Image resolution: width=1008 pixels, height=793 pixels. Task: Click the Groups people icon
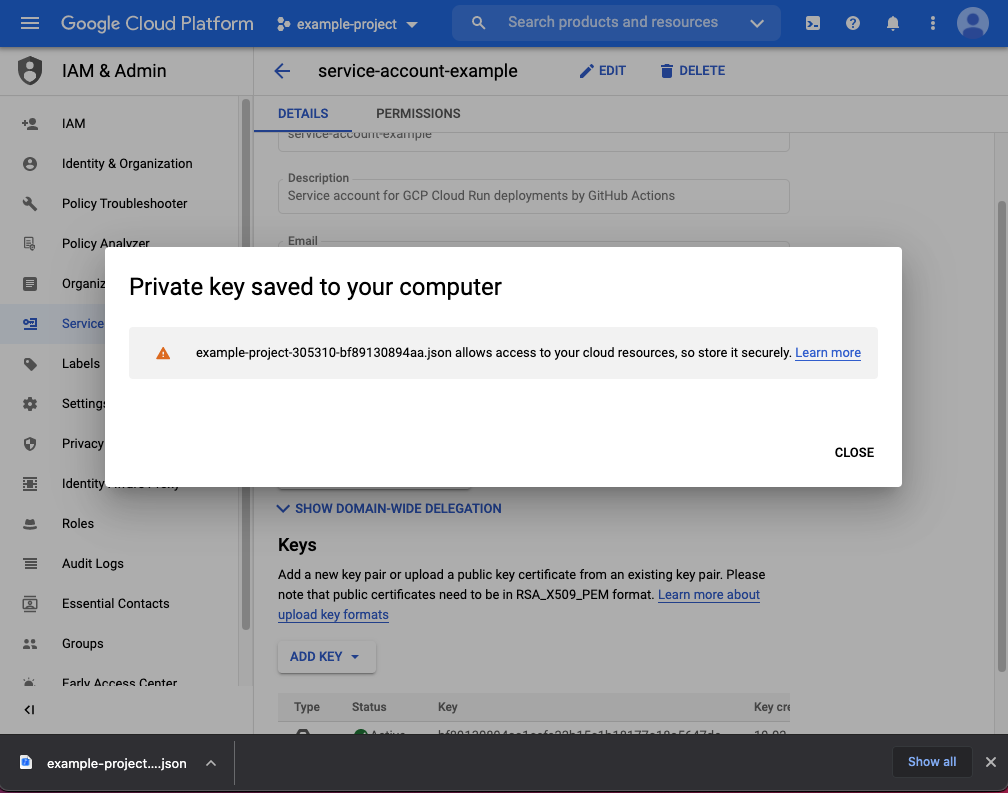point(30,643)
